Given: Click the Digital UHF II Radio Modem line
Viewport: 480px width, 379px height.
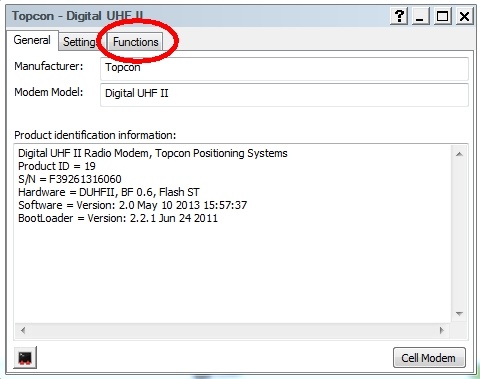Looking at the screenshot, I should pyautogui.click(x=153, y=153).
